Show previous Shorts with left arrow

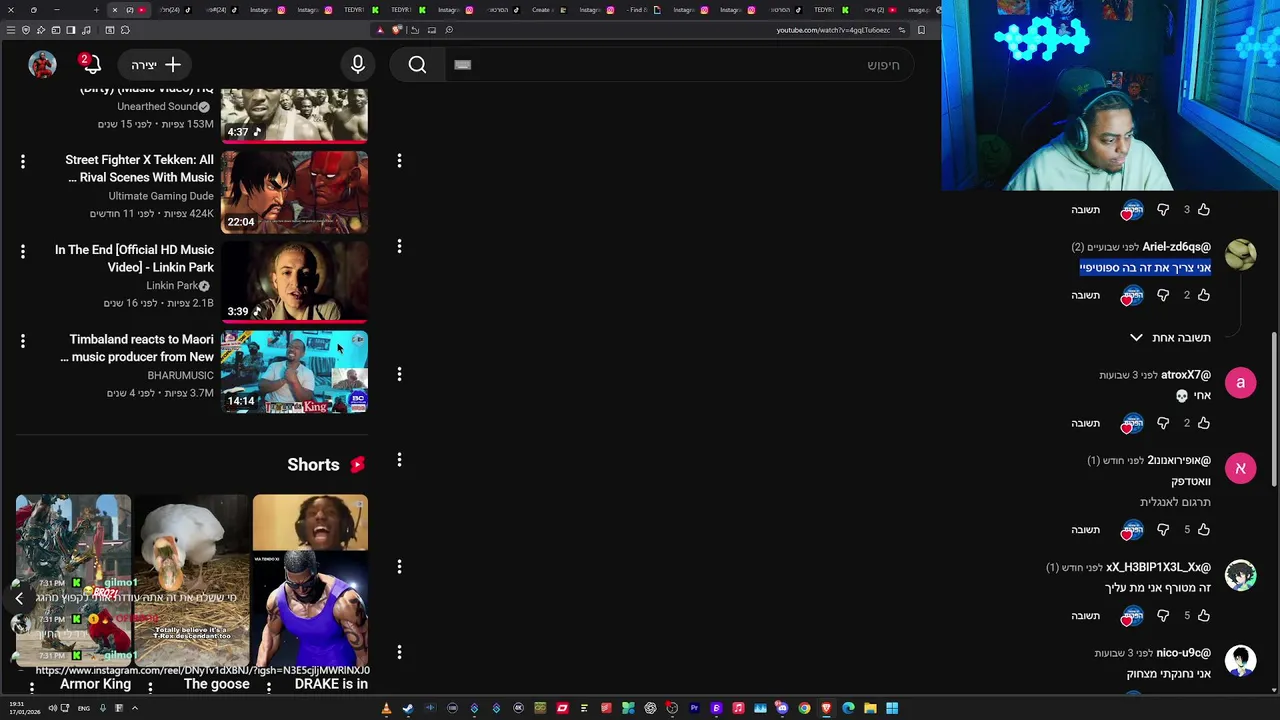pos(19,598)
